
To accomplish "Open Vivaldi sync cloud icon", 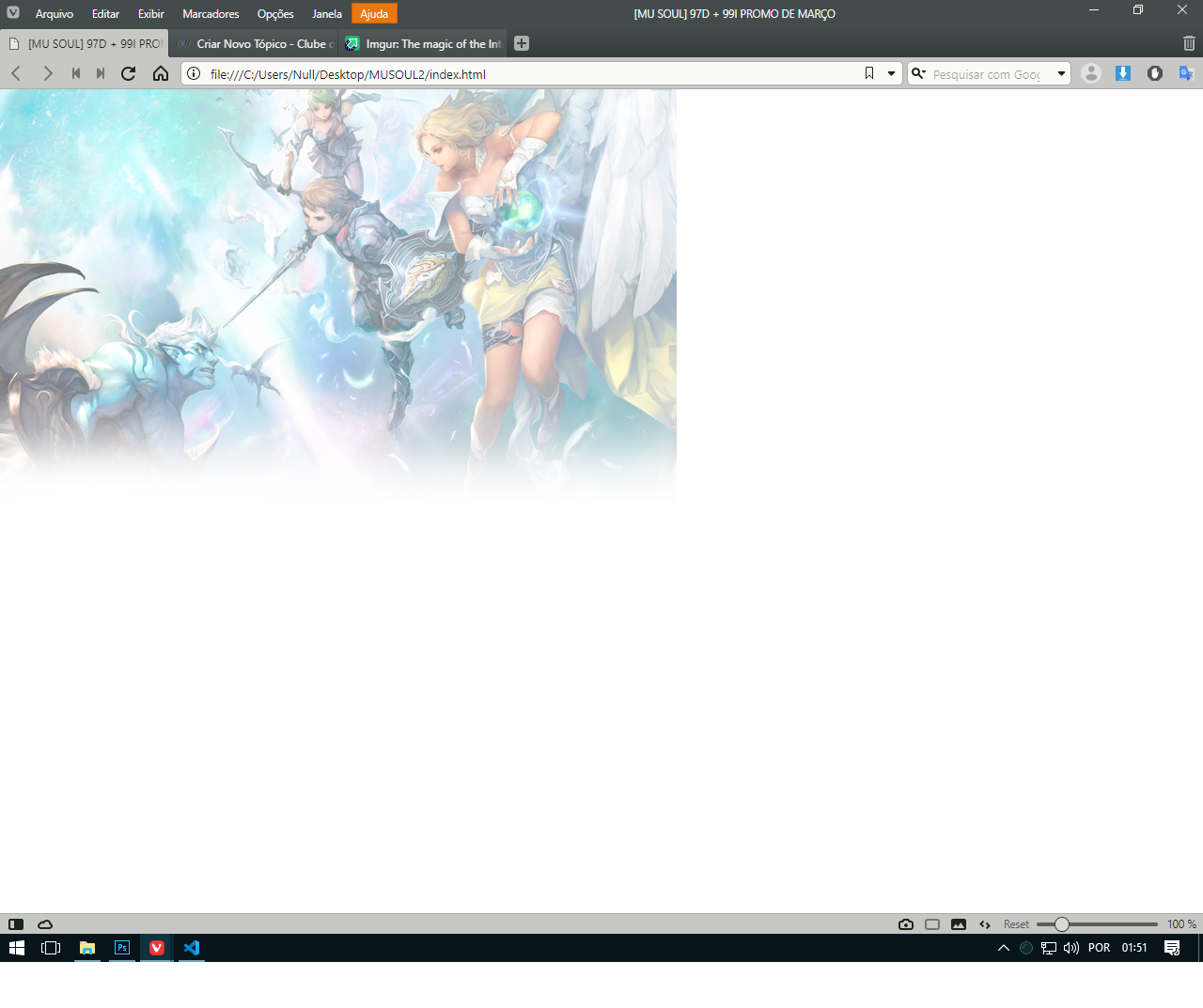I will (45, 924).
